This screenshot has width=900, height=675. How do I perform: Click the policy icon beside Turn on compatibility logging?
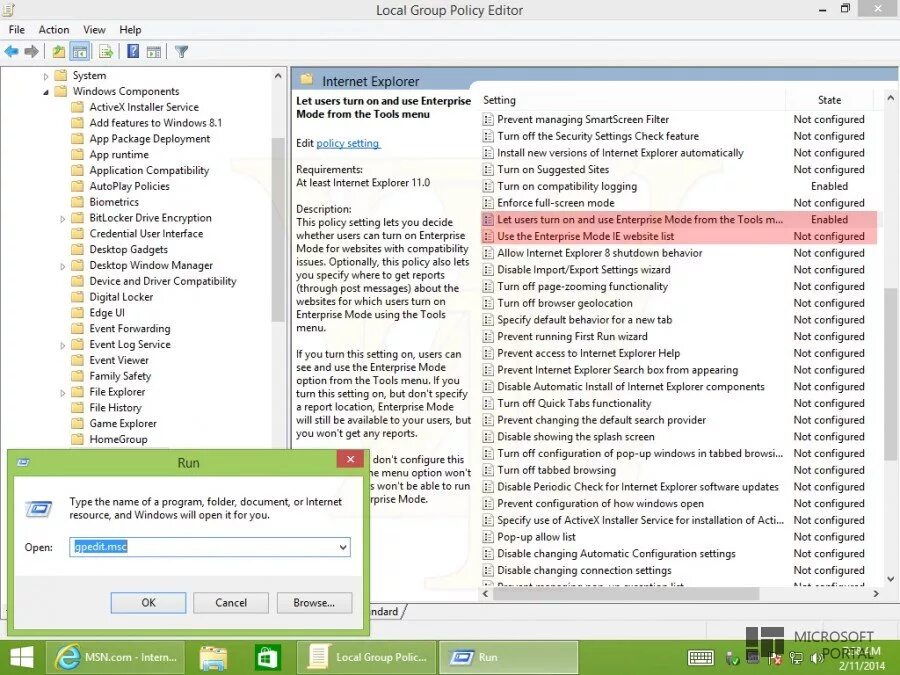pyautogui.click(x=488, y=186)
